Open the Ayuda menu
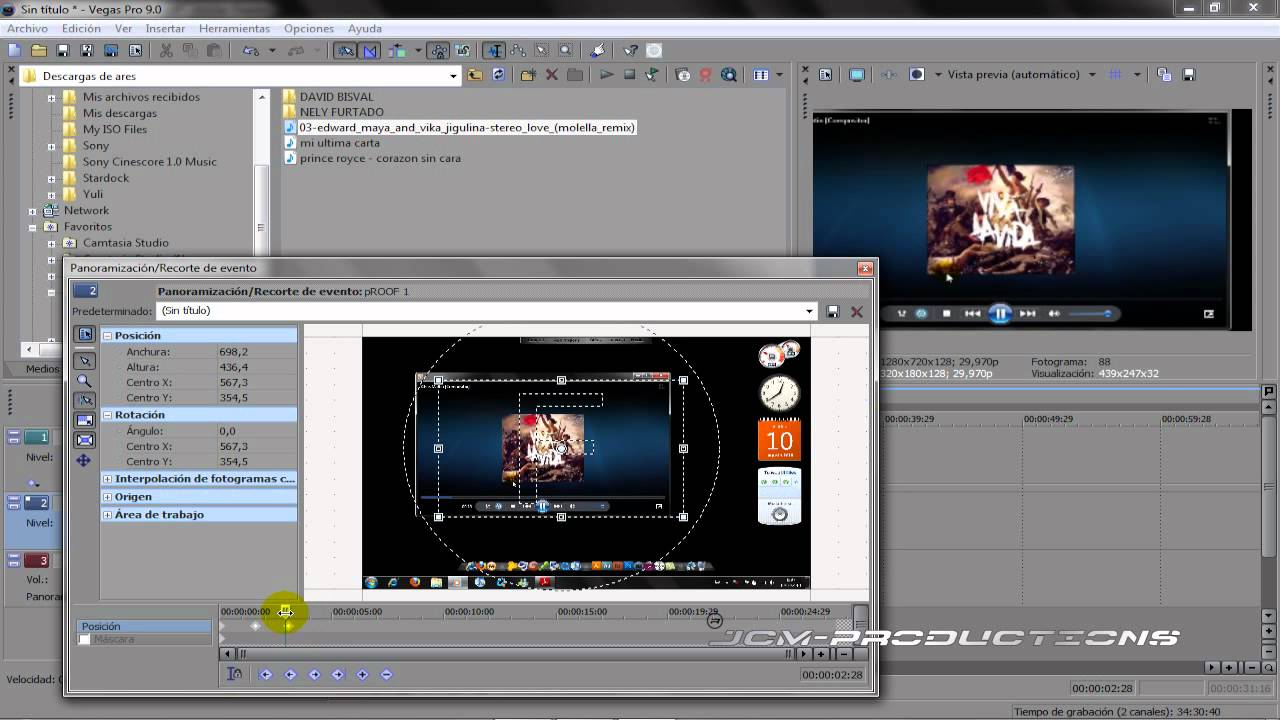Viewport: 1280px width, 720px height. coord(365,29)
